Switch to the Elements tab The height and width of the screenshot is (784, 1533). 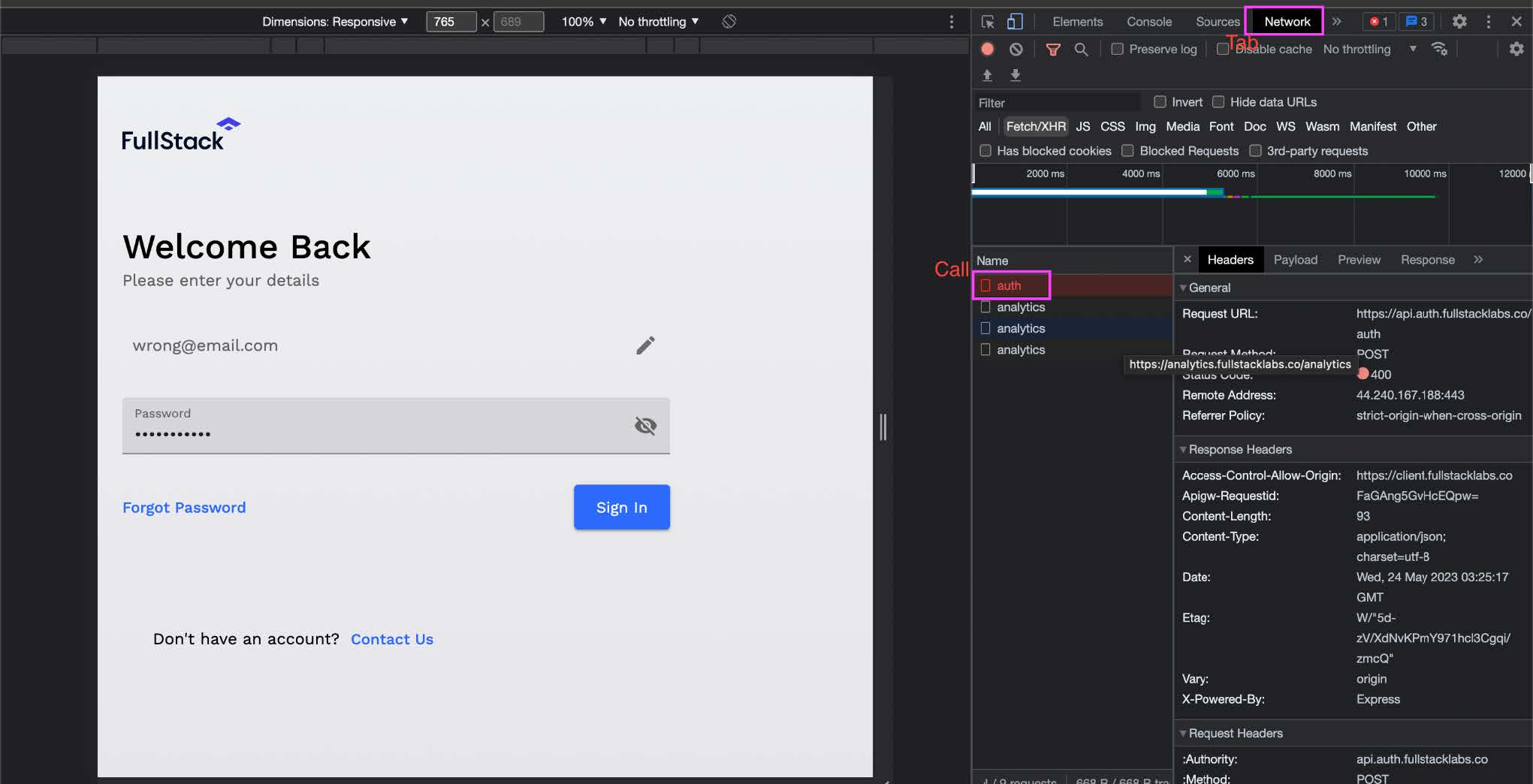click(1078, 22)
